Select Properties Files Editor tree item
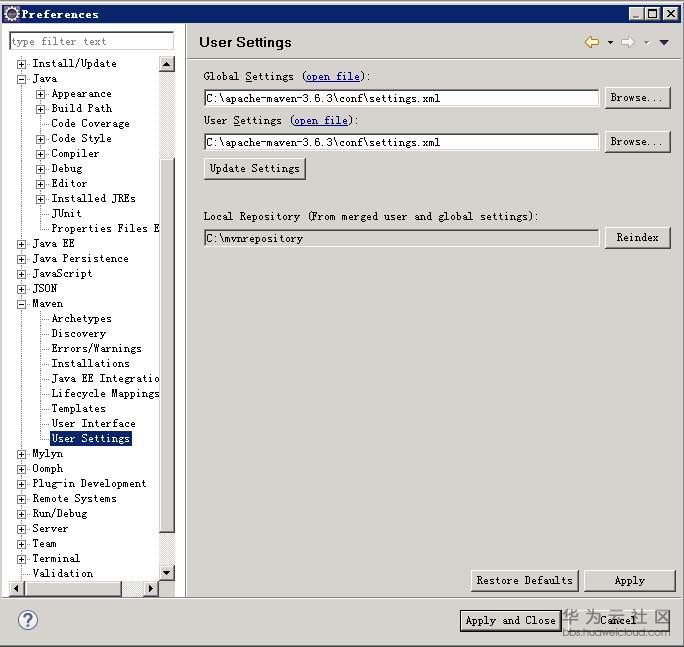This screenshot has width=684, height=647. point(105,228)
